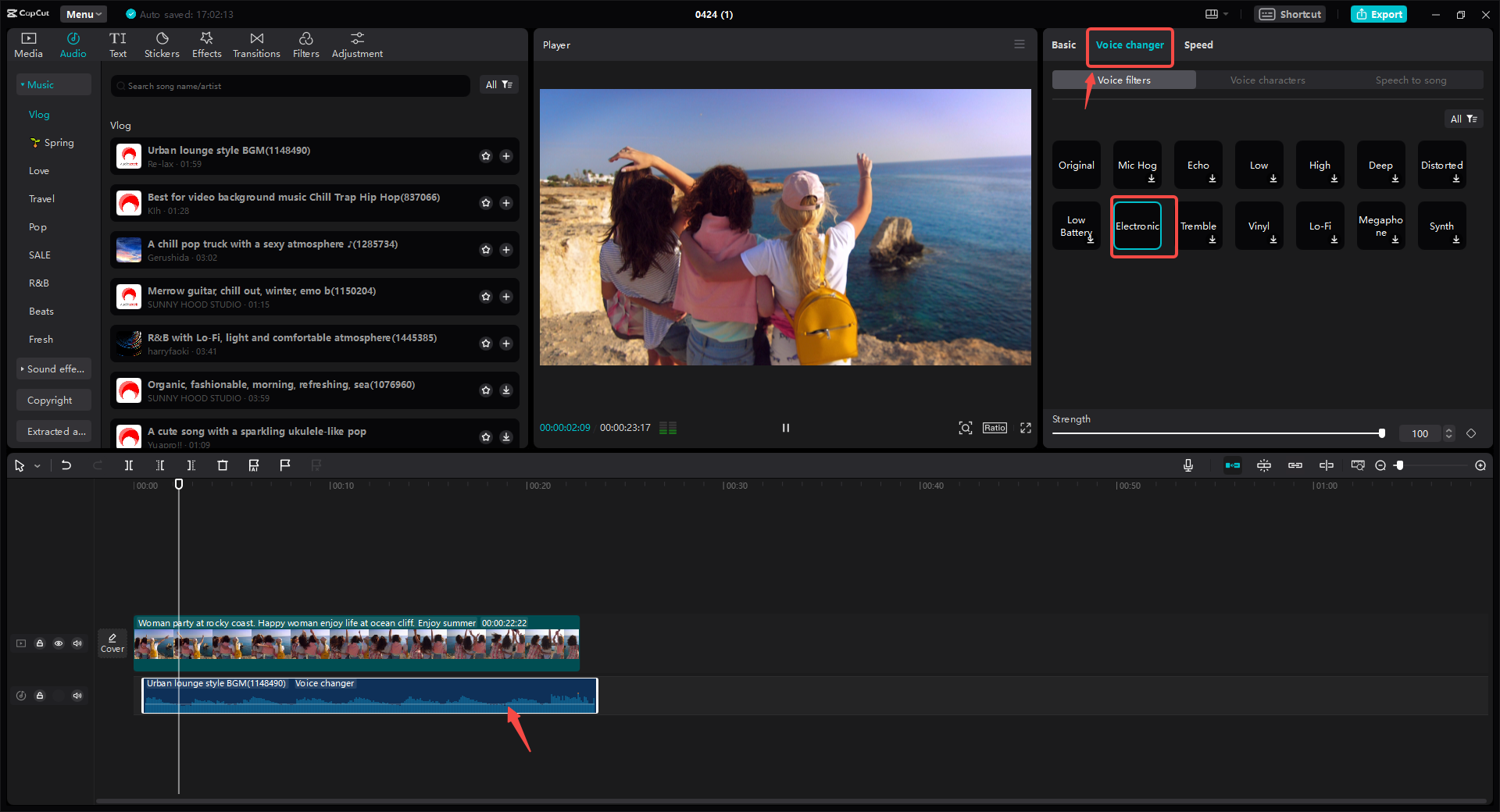This screenshot has width=1500, height=812.
Task: Switch to the Speed tab
Action: (1198, 45)
